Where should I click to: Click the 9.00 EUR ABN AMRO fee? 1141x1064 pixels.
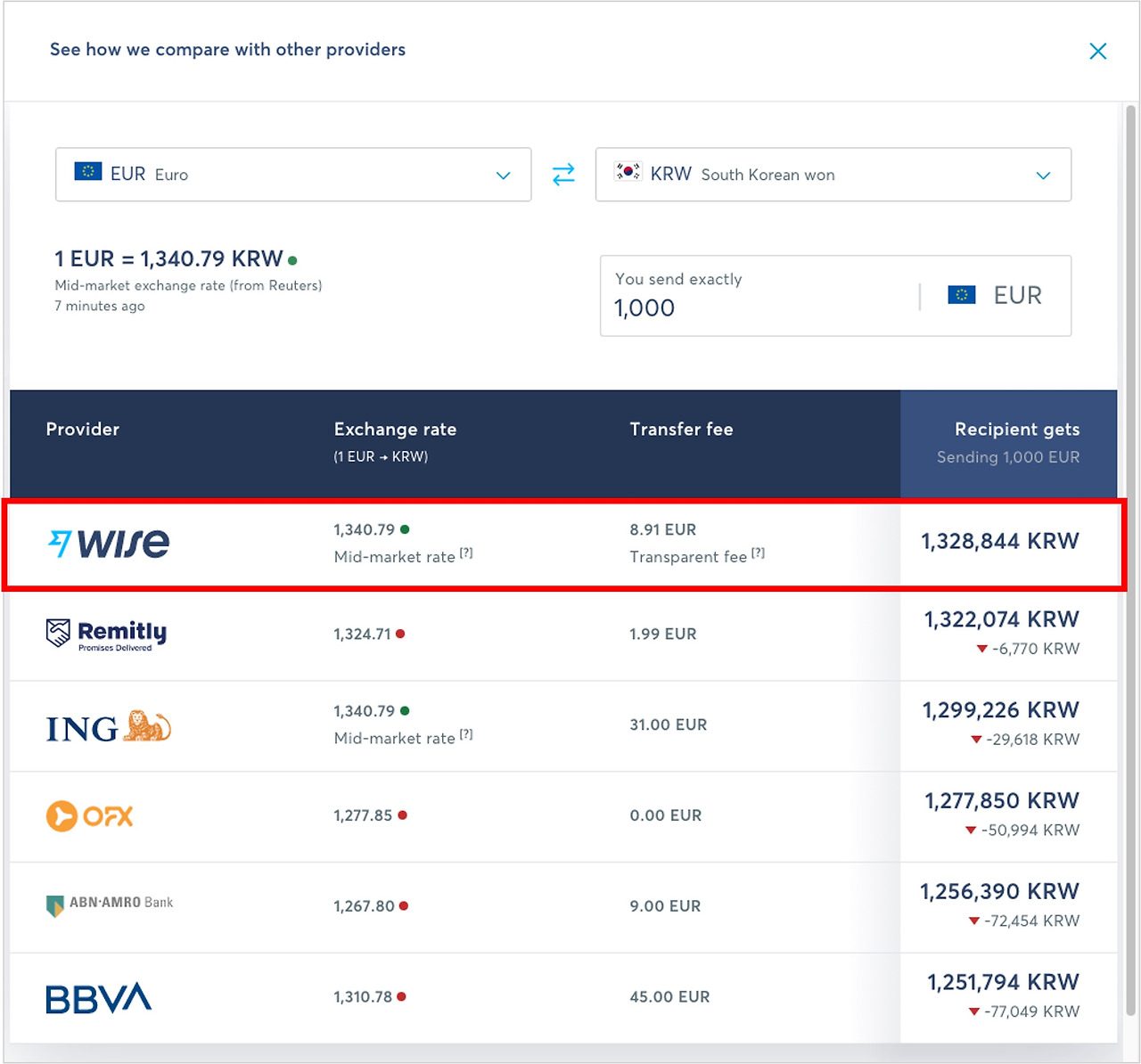[x=665, y=906]
